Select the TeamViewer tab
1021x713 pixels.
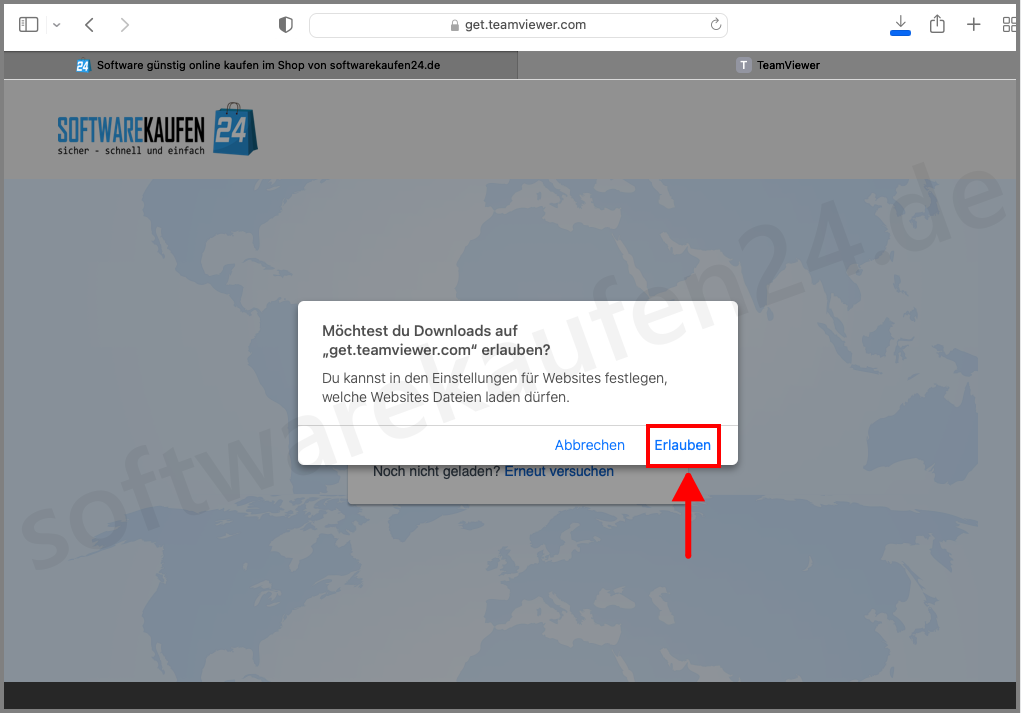(767, 65)
